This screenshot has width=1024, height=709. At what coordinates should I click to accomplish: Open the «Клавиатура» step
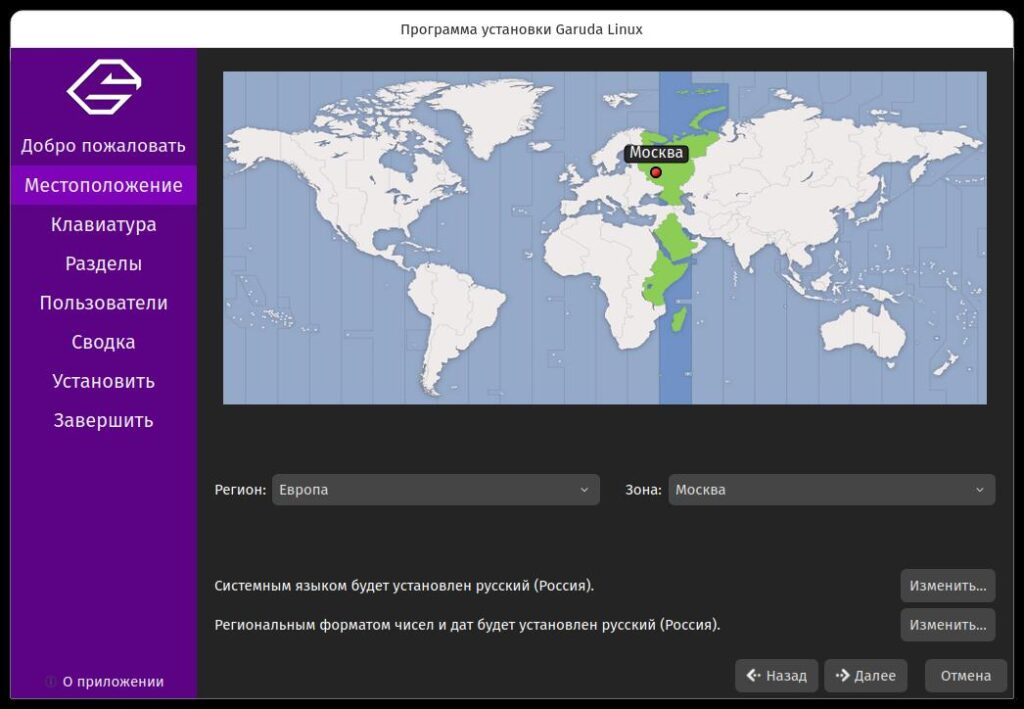click(x=103, y=224)
